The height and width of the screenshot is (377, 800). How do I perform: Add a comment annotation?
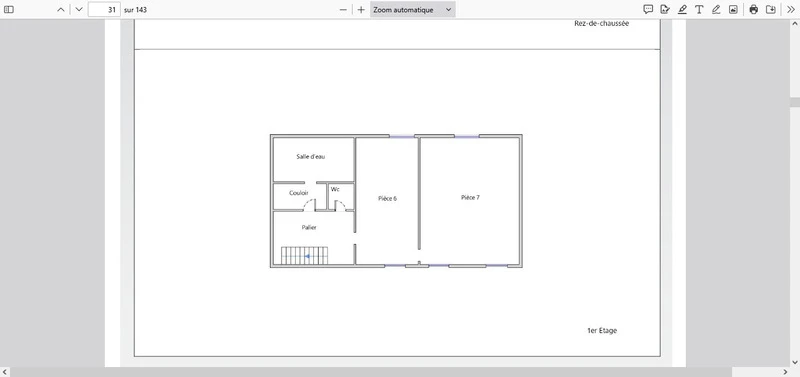tap(648, 9)
